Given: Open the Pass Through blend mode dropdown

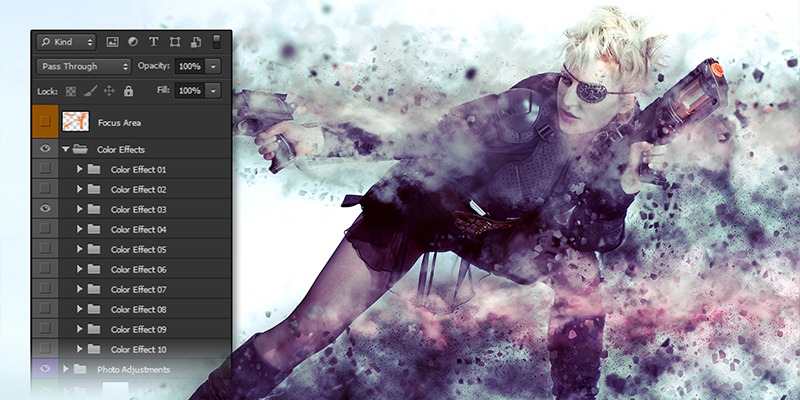Looking at the screenshot, I should click(x=83, y=66).
